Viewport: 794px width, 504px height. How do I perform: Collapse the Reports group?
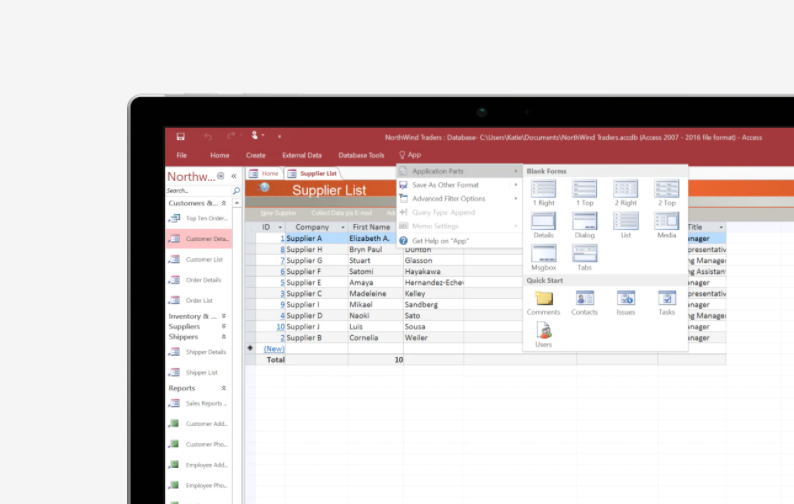point(223,388)
